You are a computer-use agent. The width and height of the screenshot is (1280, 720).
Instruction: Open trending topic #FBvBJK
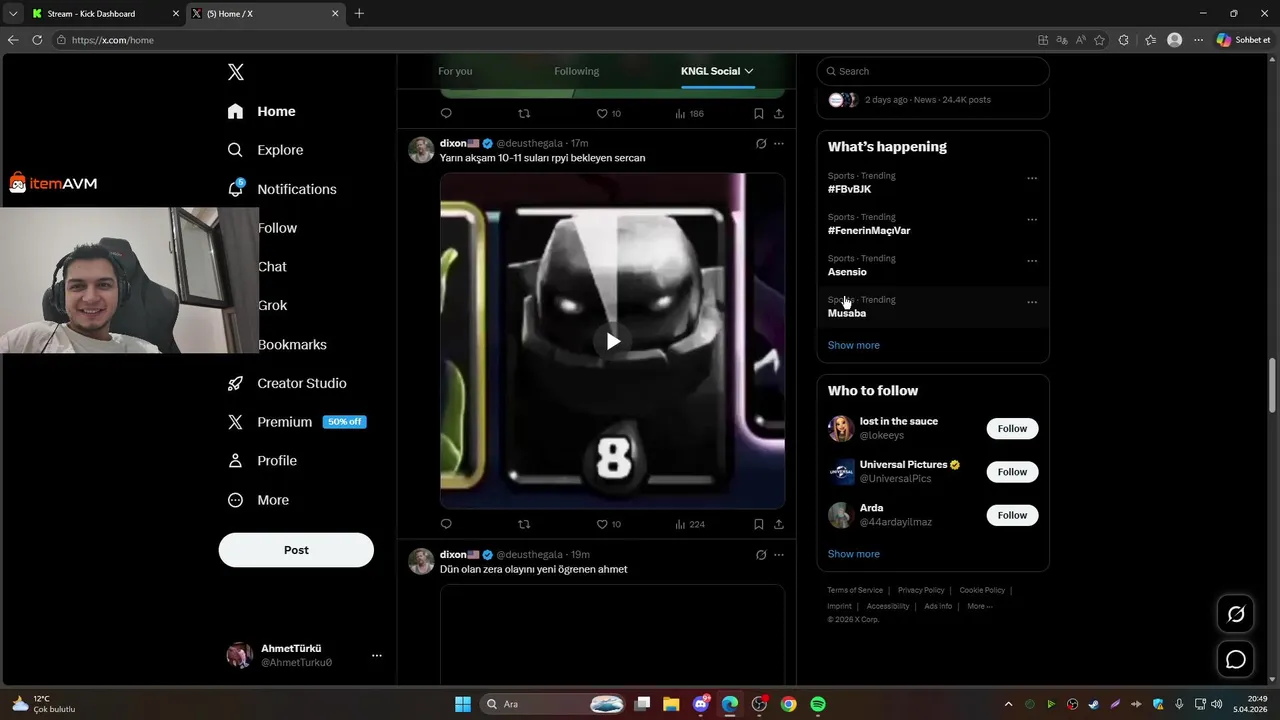click(x=849, y=189)
